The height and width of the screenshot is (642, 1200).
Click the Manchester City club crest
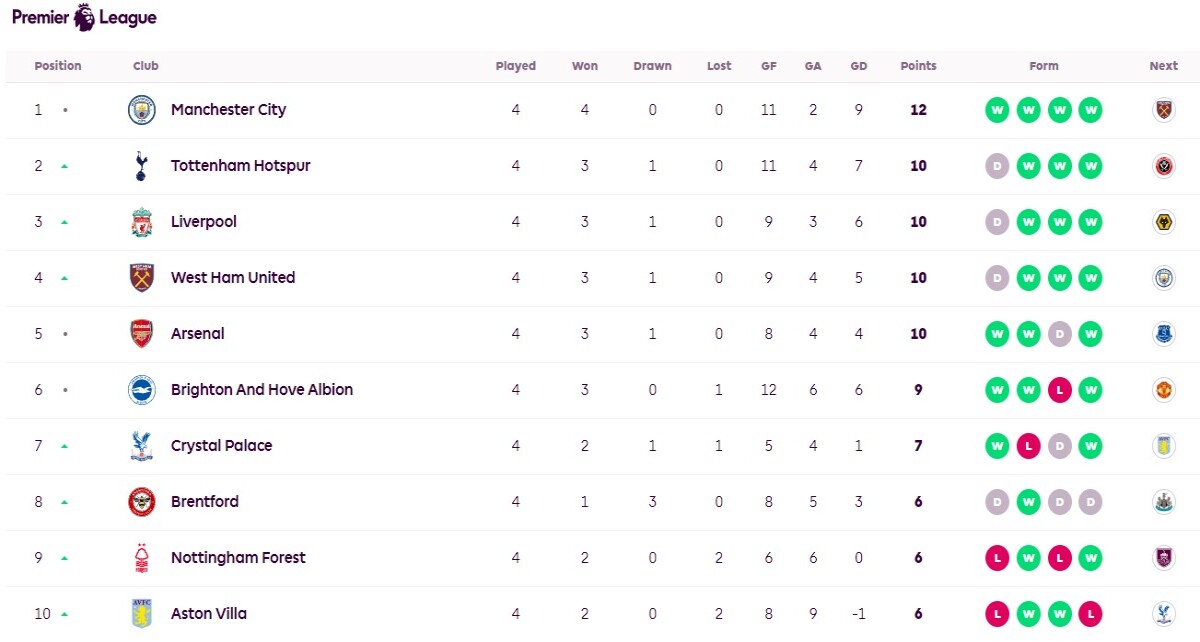tap(142, 110)
